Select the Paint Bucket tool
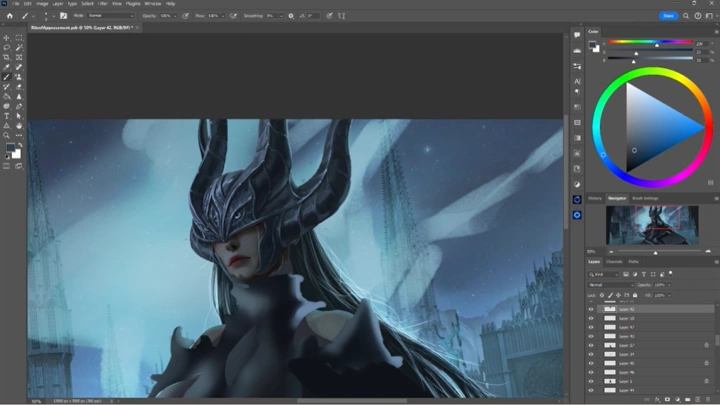 6,96
